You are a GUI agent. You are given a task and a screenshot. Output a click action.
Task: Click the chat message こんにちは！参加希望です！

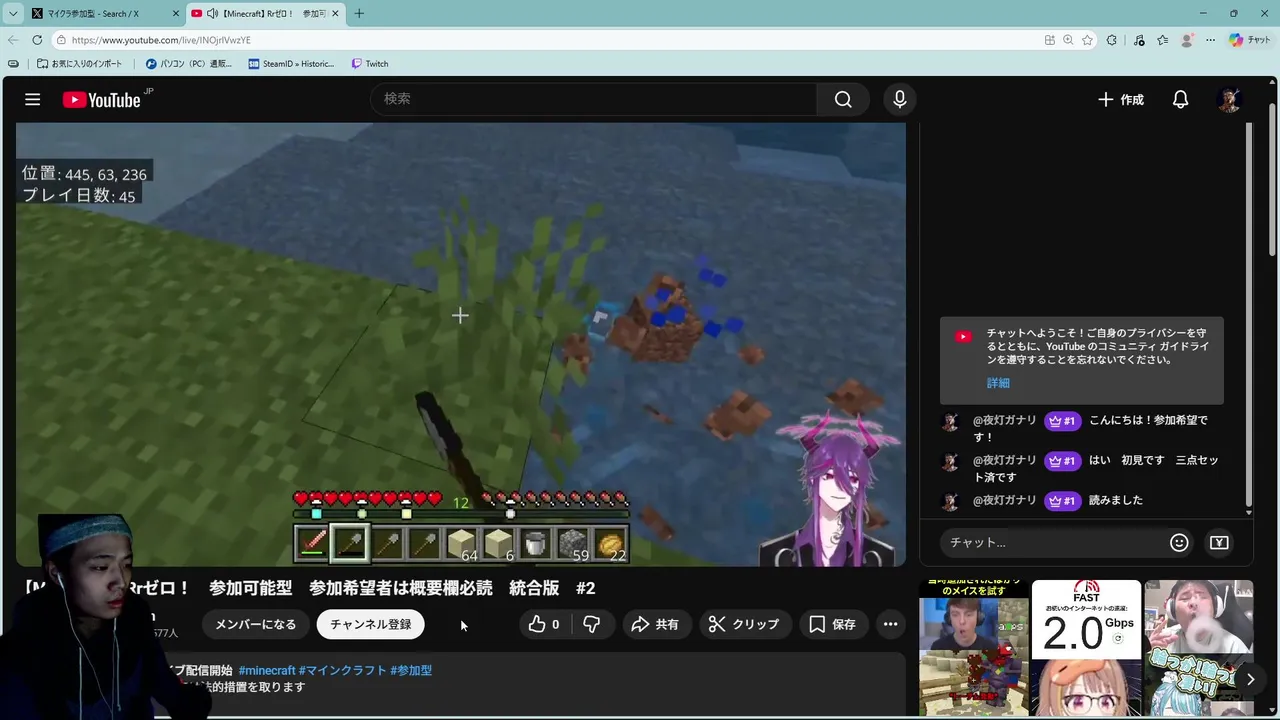point(1090,428)
